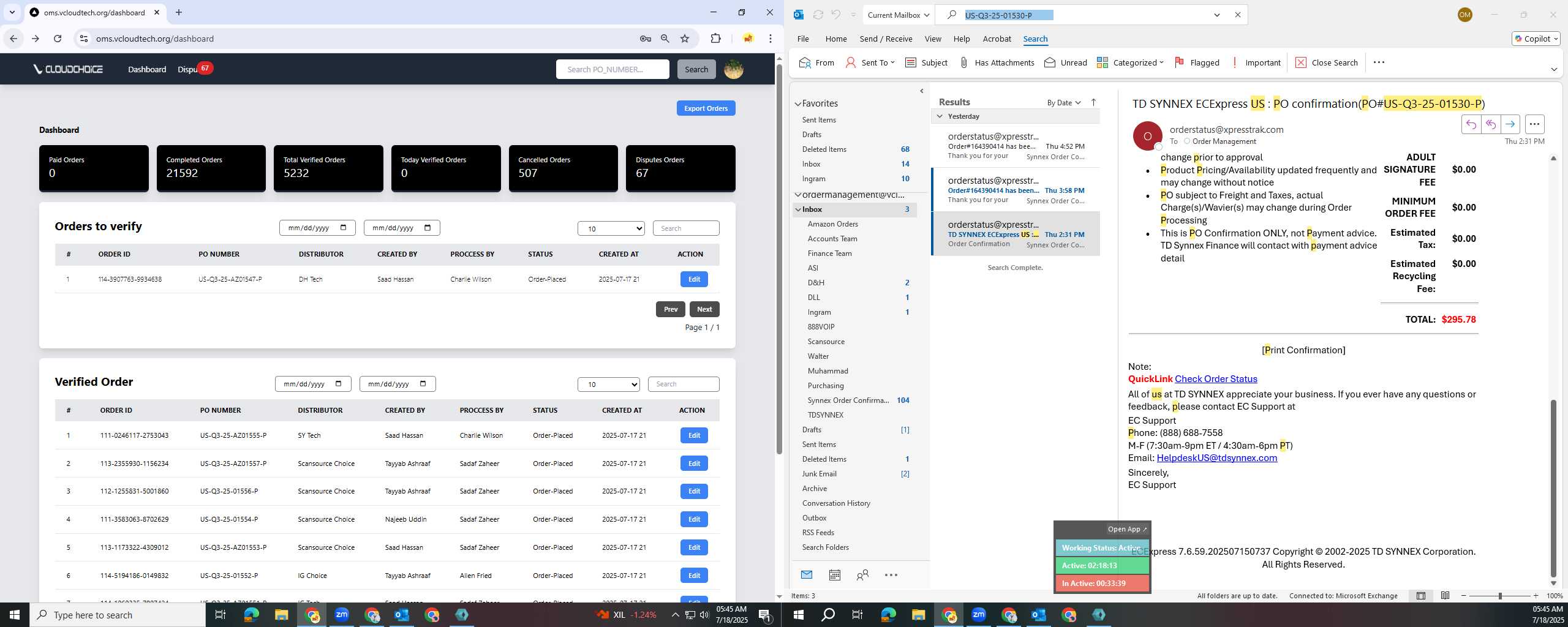Filter by Has Attachments in Outlook
Image resolution: width=1568 pixels, height=627 pixels.
[x=997, y=62]
